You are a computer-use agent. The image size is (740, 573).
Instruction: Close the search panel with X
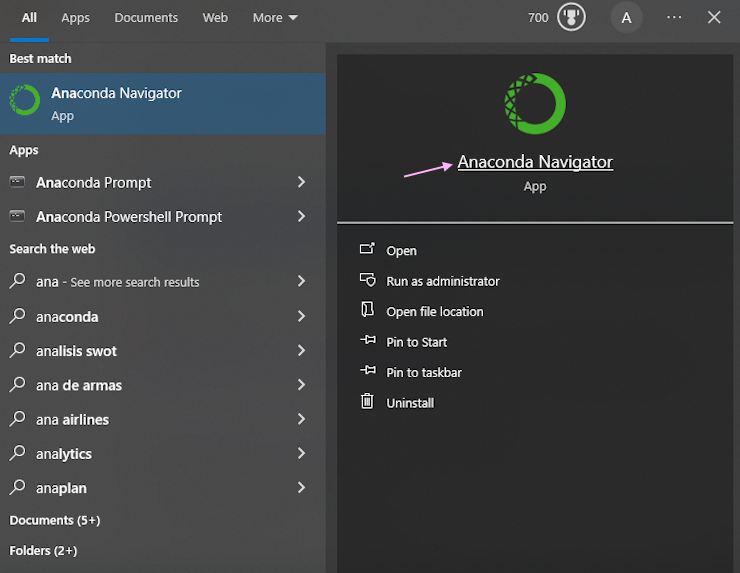click(714, 17)
